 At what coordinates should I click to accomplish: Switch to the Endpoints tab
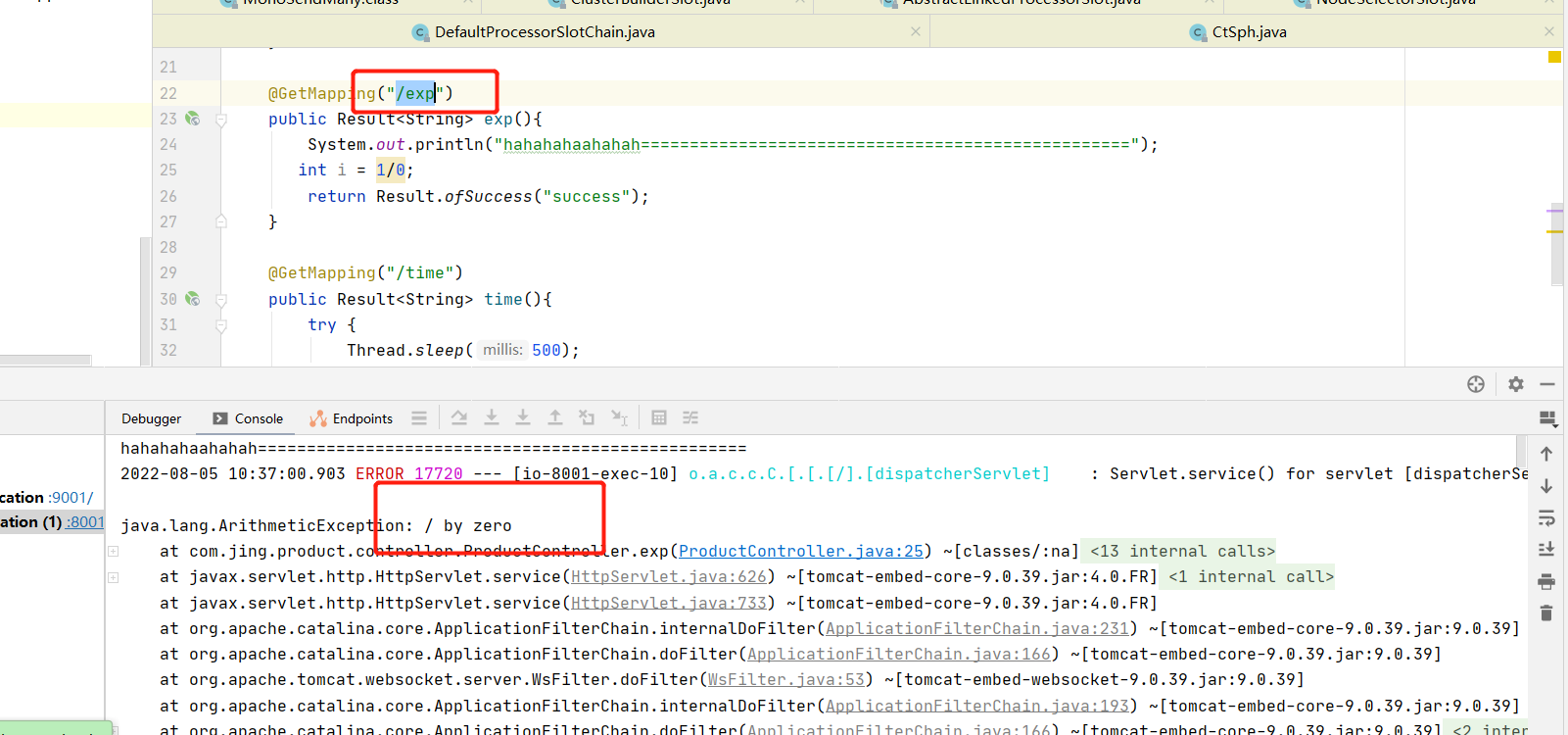(351, 418)
